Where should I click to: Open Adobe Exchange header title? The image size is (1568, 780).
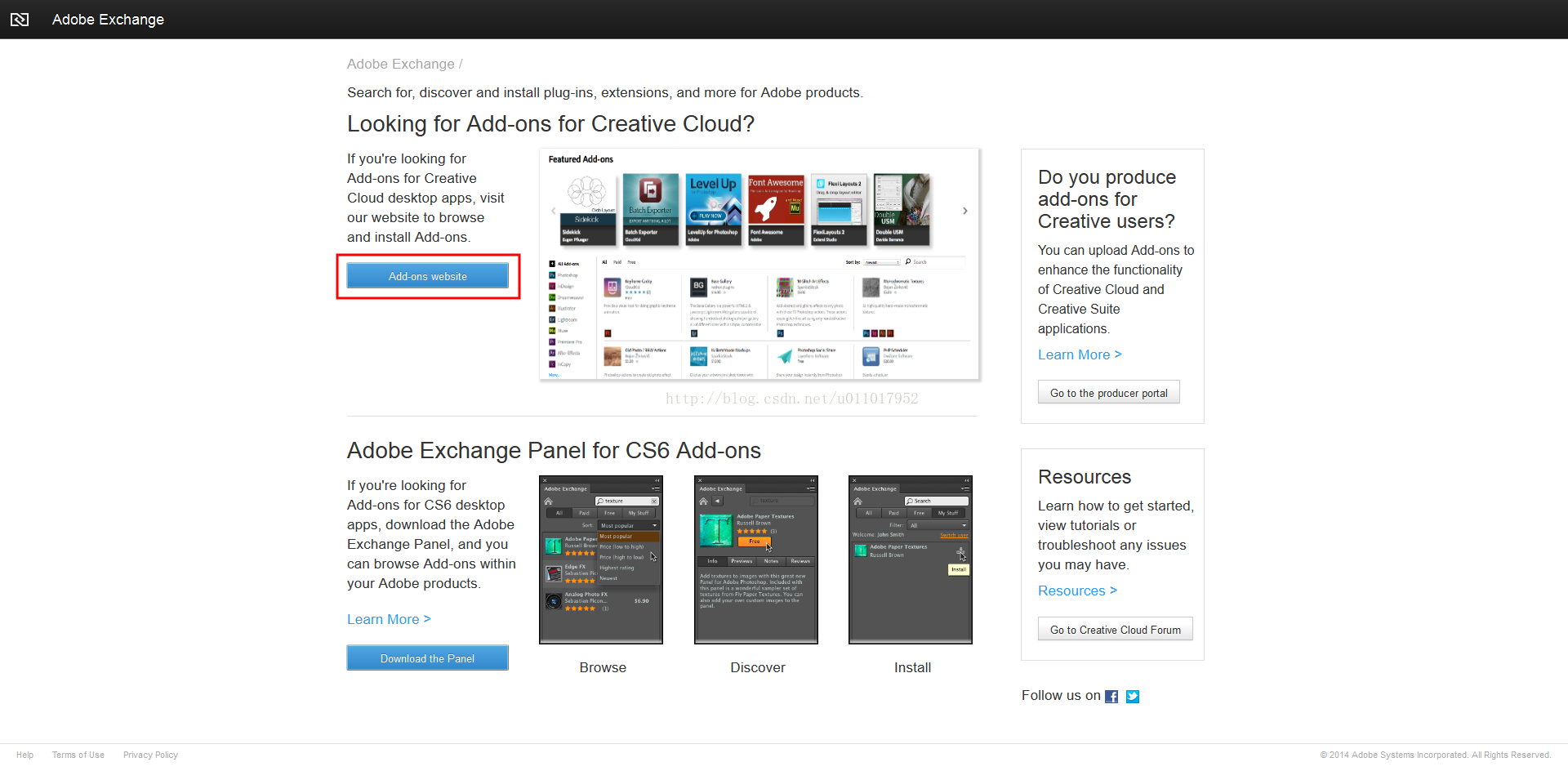108,20
